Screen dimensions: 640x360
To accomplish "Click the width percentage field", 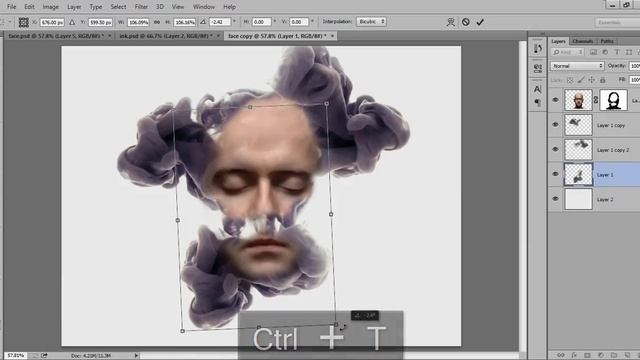I will point(138,22).
